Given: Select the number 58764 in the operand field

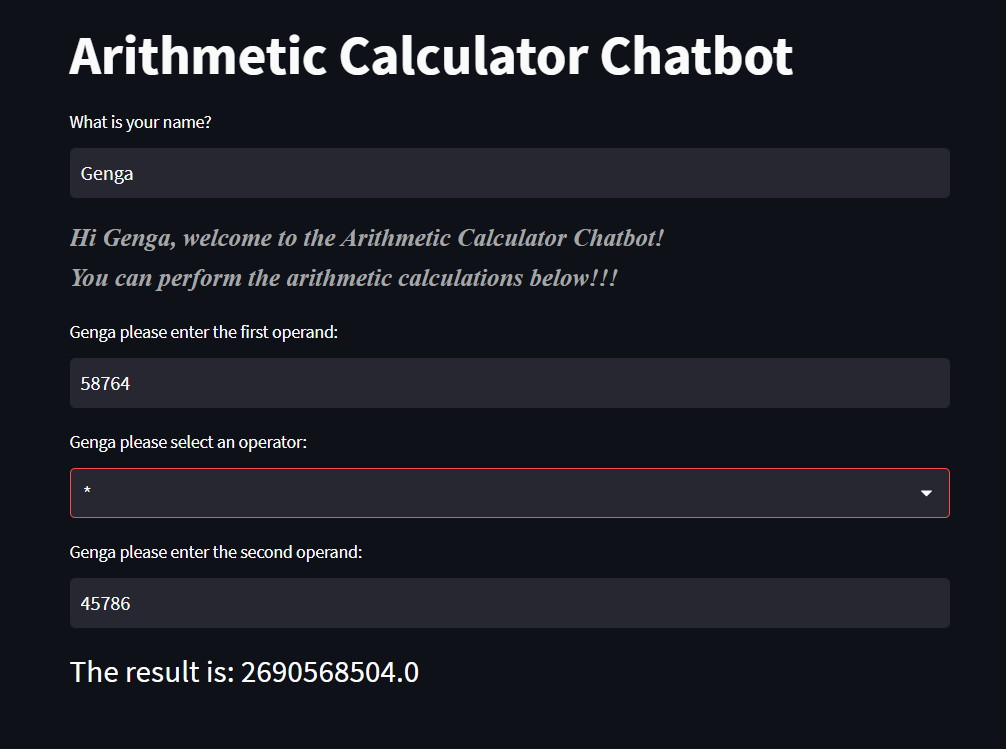Looking at the screenshot, I should click(105, 382).
